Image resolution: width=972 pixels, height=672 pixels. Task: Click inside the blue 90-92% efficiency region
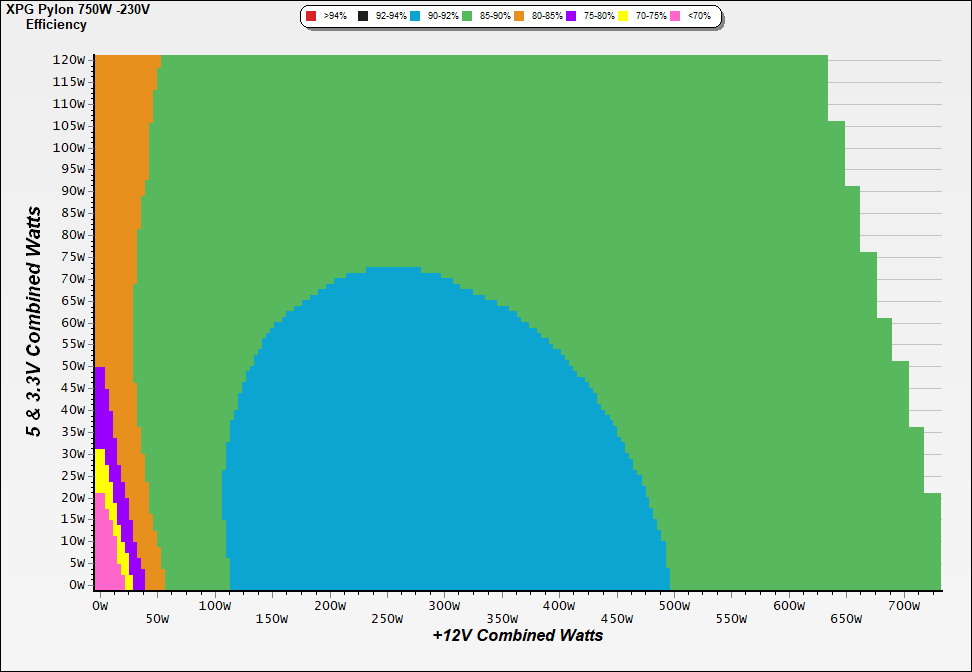(400, 450)
